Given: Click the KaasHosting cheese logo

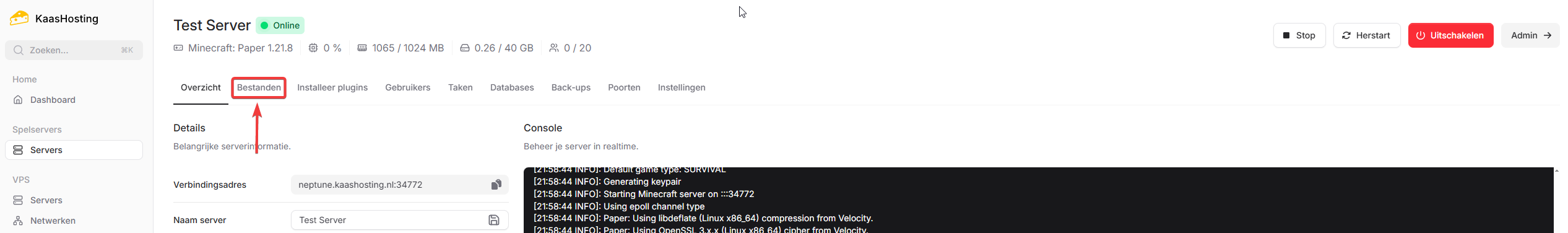Looking at the screenshot, I should (x=19, y=18).
